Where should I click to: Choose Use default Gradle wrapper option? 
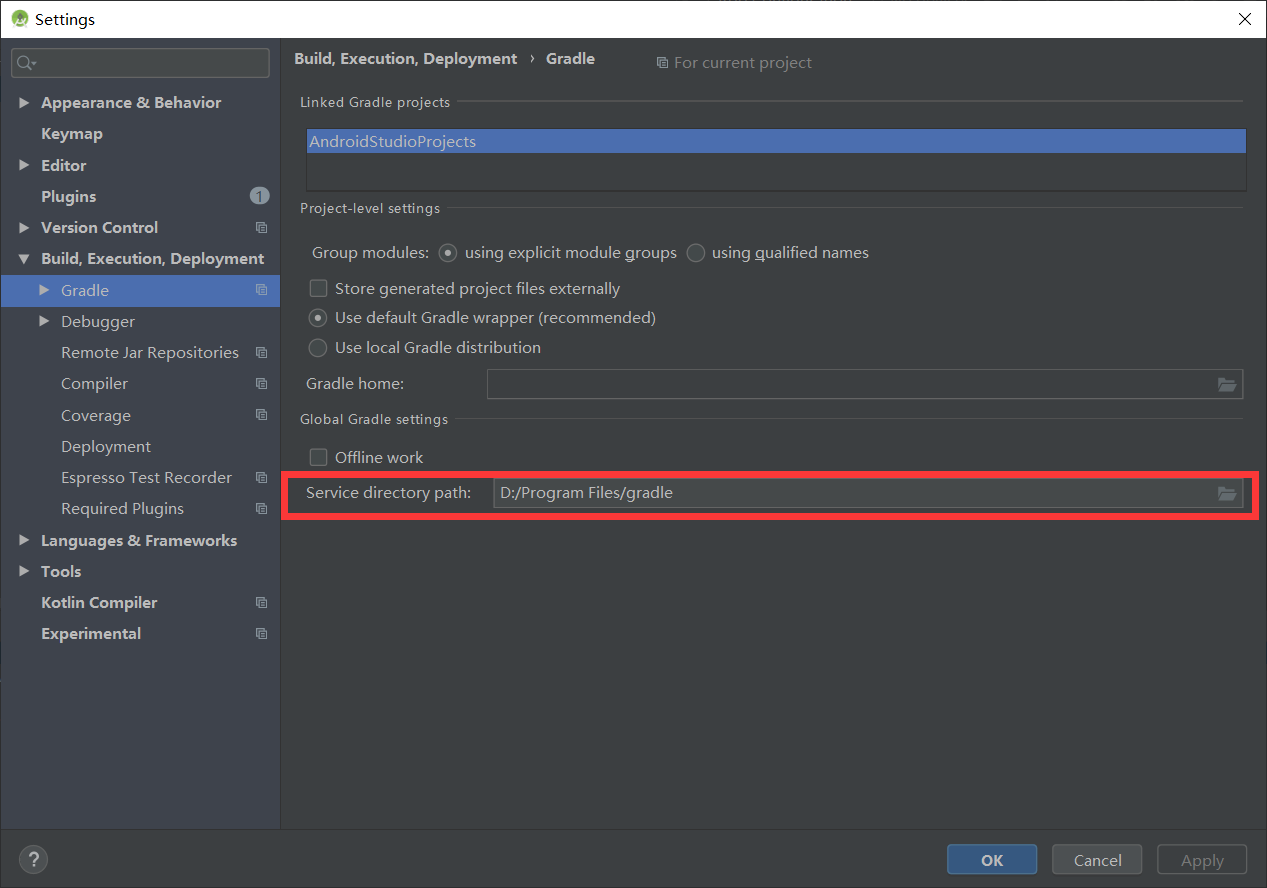(318, 318)
